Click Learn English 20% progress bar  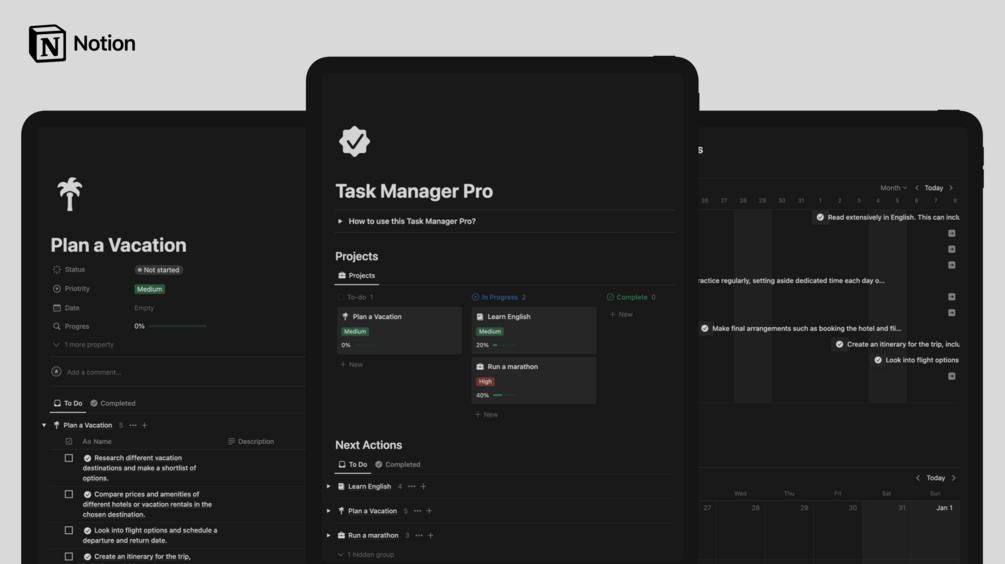[504, 345]
